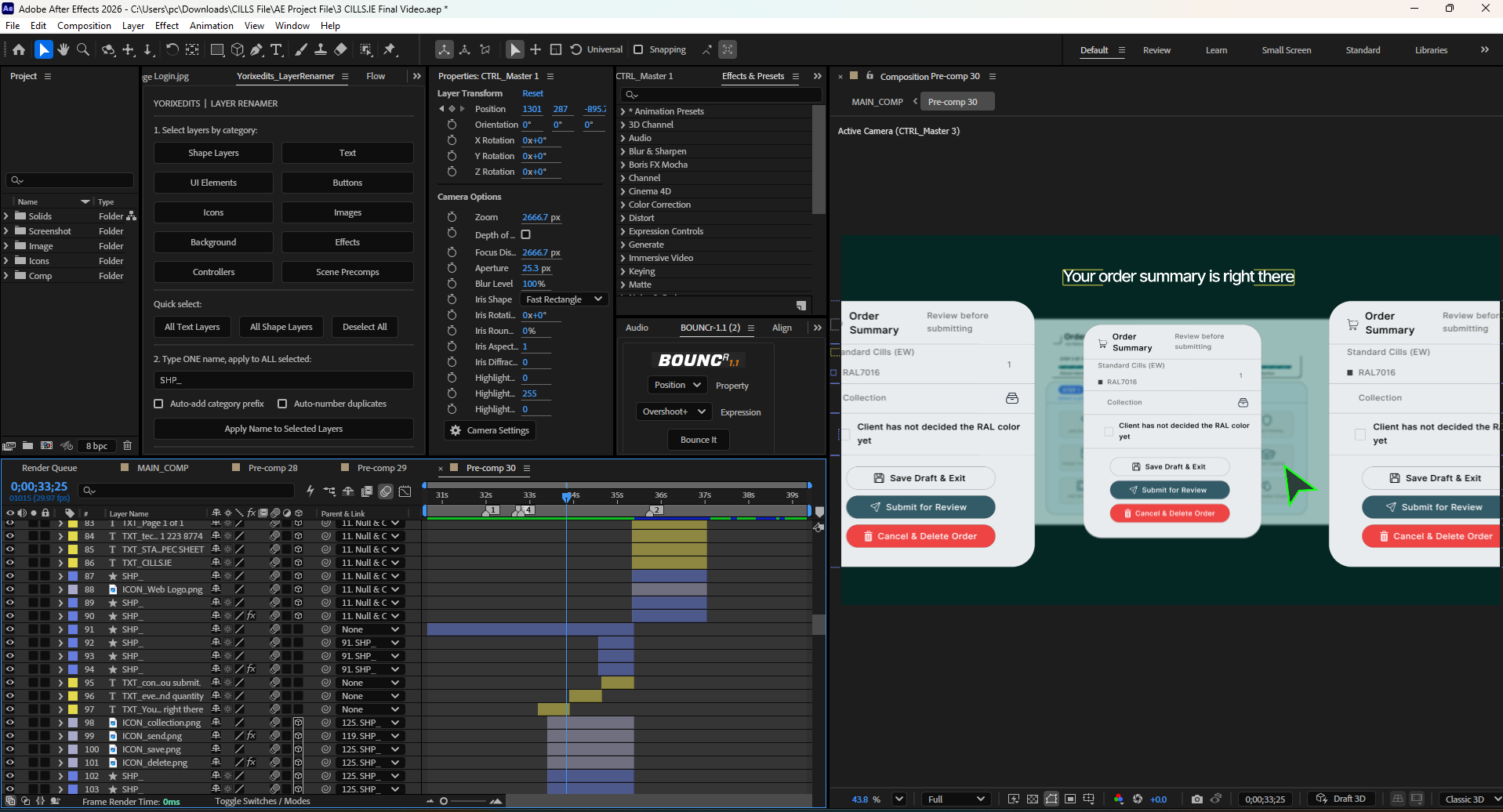
Task: Click the Bounce It button
Action: 699,440
